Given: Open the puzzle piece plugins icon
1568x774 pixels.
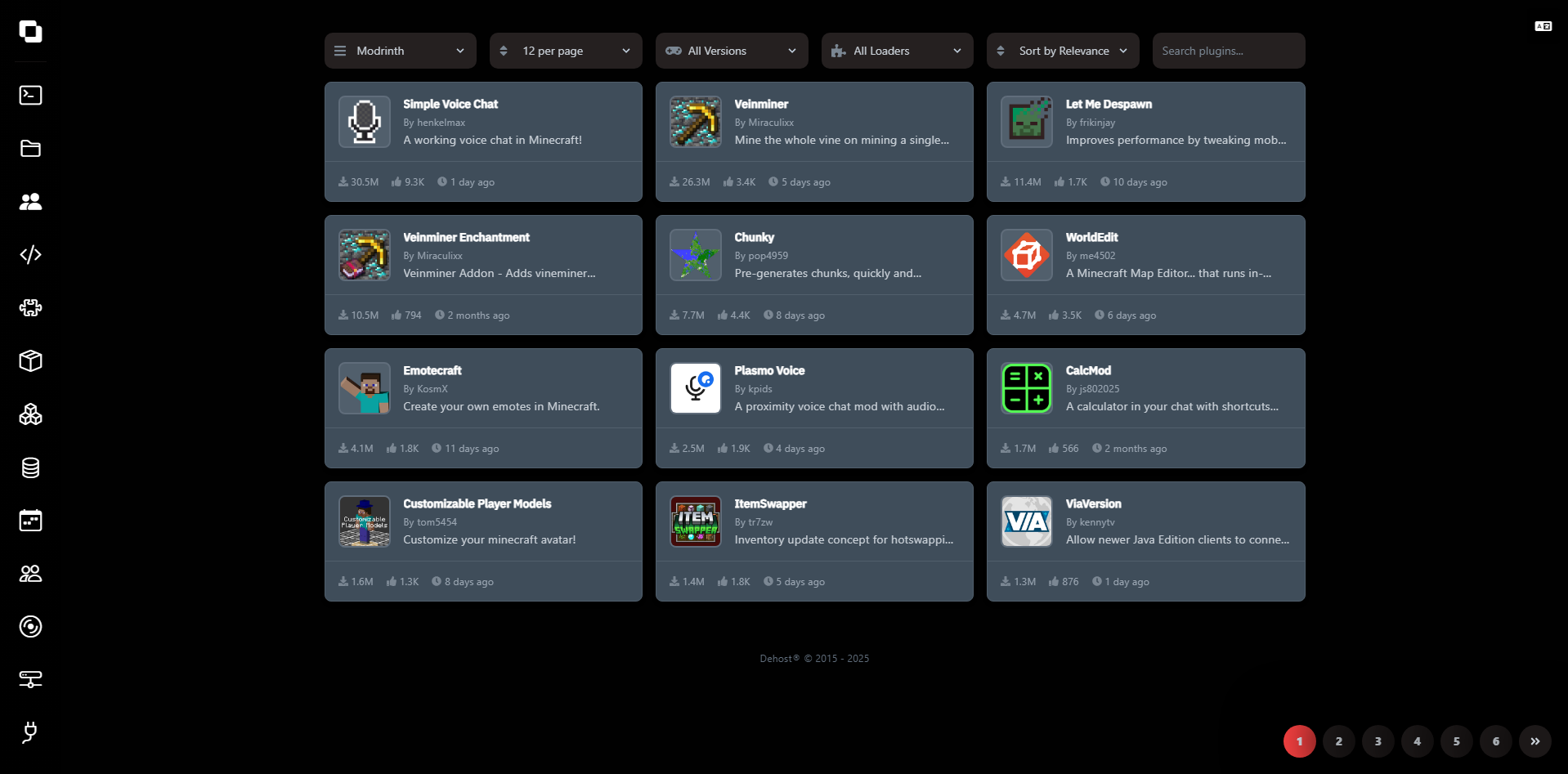Looking at the screenshot, I should coord(30,308).
